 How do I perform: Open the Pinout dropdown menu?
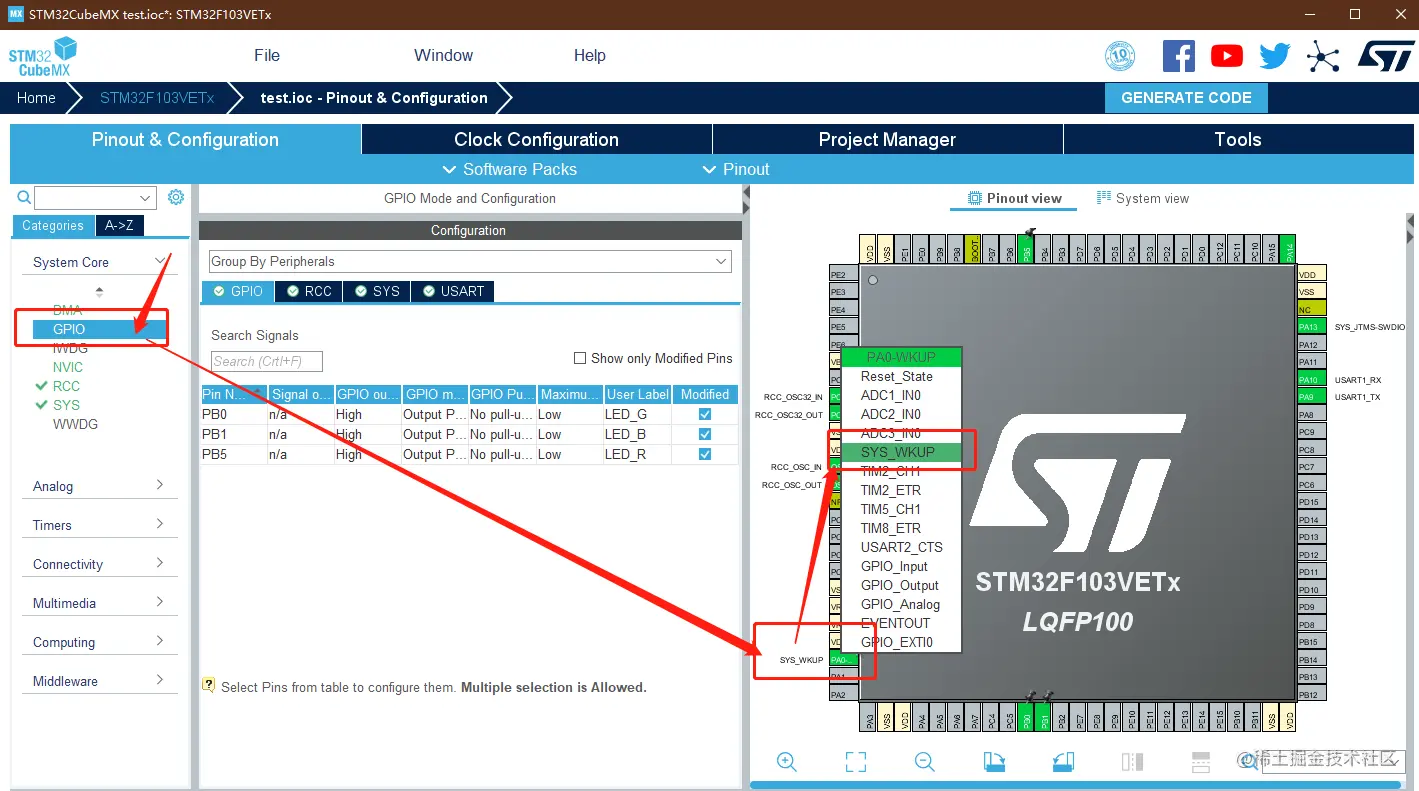click(x=737, y=169)
